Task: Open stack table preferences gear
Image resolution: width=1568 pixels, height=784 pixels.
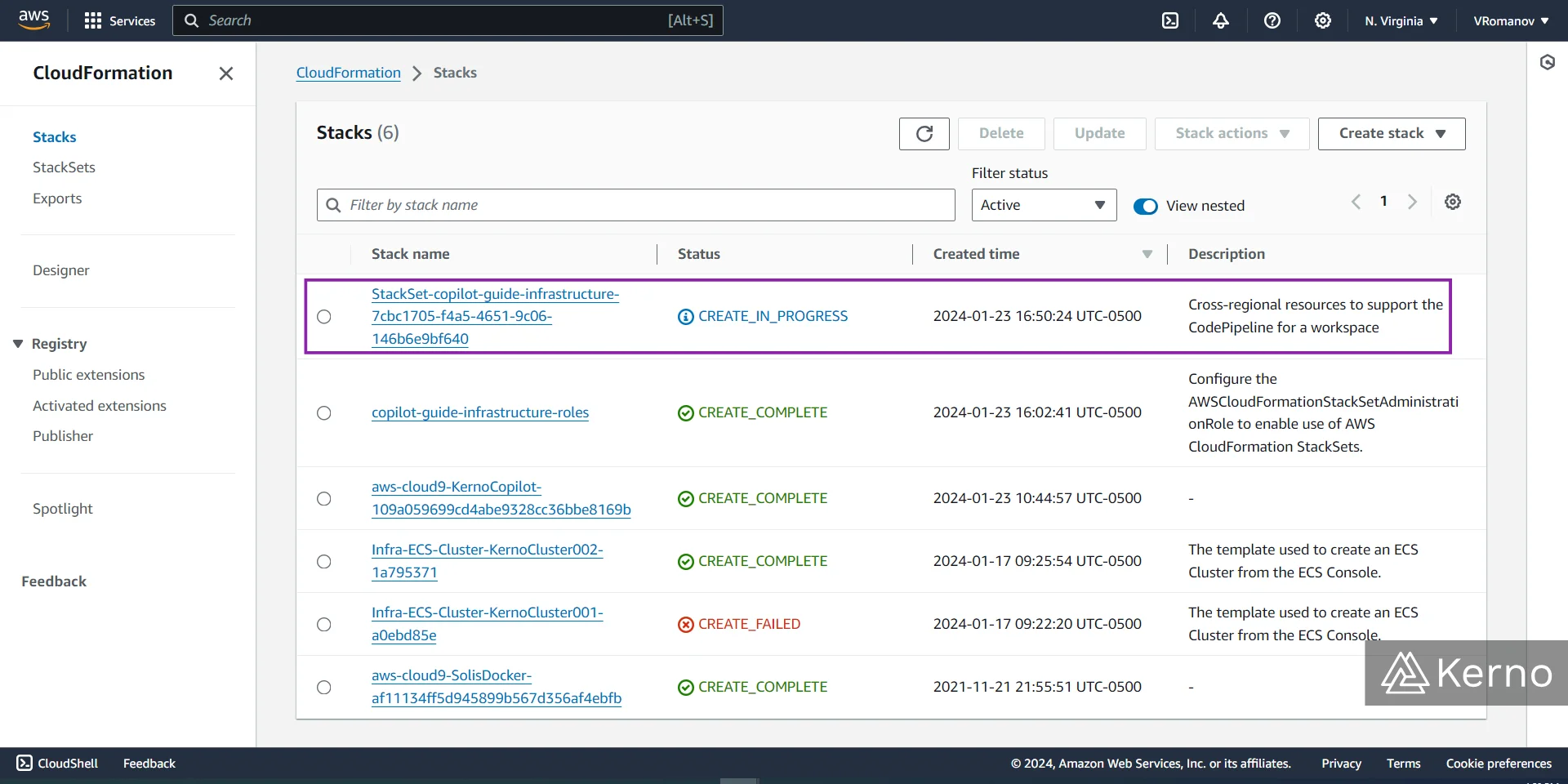Action: pos(1453,202)
